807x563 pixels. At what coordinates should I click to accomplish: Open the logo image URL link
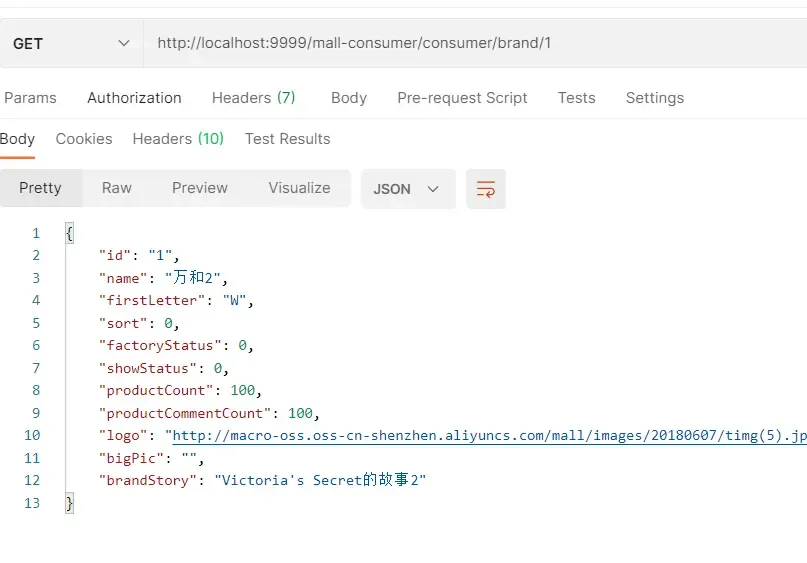pyautogui.click(x=488, y=436)
